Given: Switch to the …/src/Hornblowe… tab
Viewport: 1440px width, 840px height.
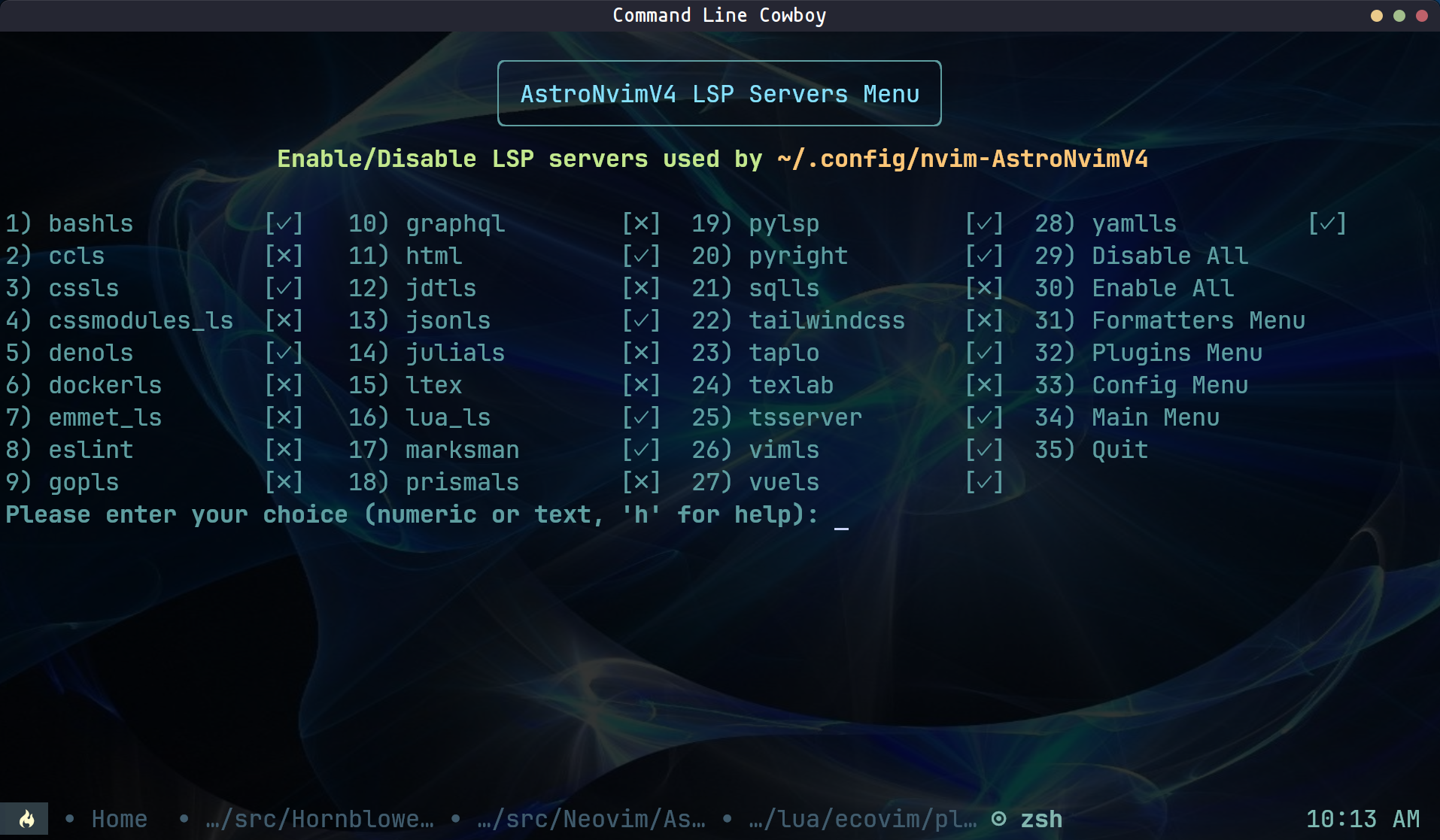Looking at the screenshot, I should coord(320,819).
